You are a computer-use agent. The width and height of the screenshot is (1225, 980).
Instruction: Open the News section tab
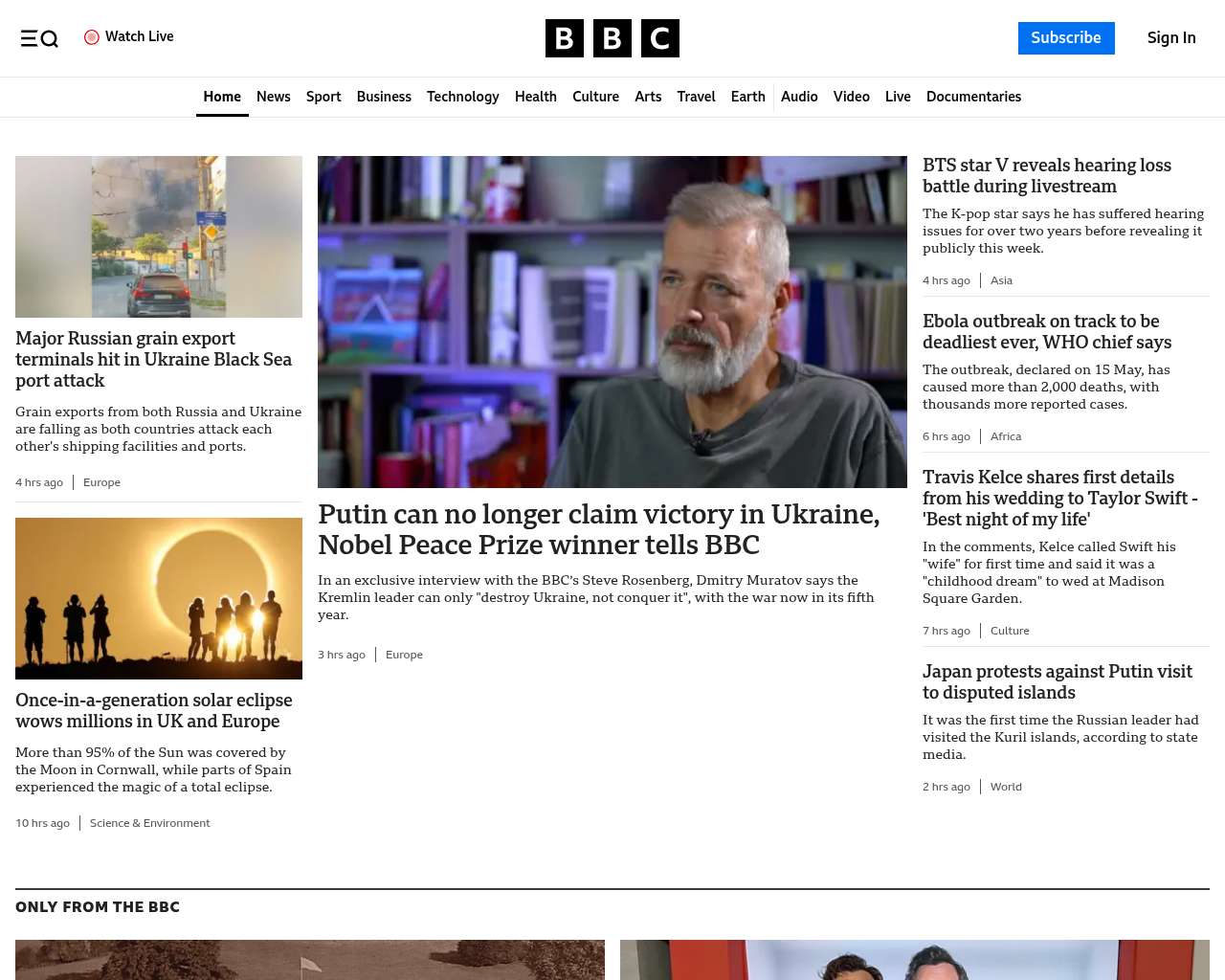274,97
